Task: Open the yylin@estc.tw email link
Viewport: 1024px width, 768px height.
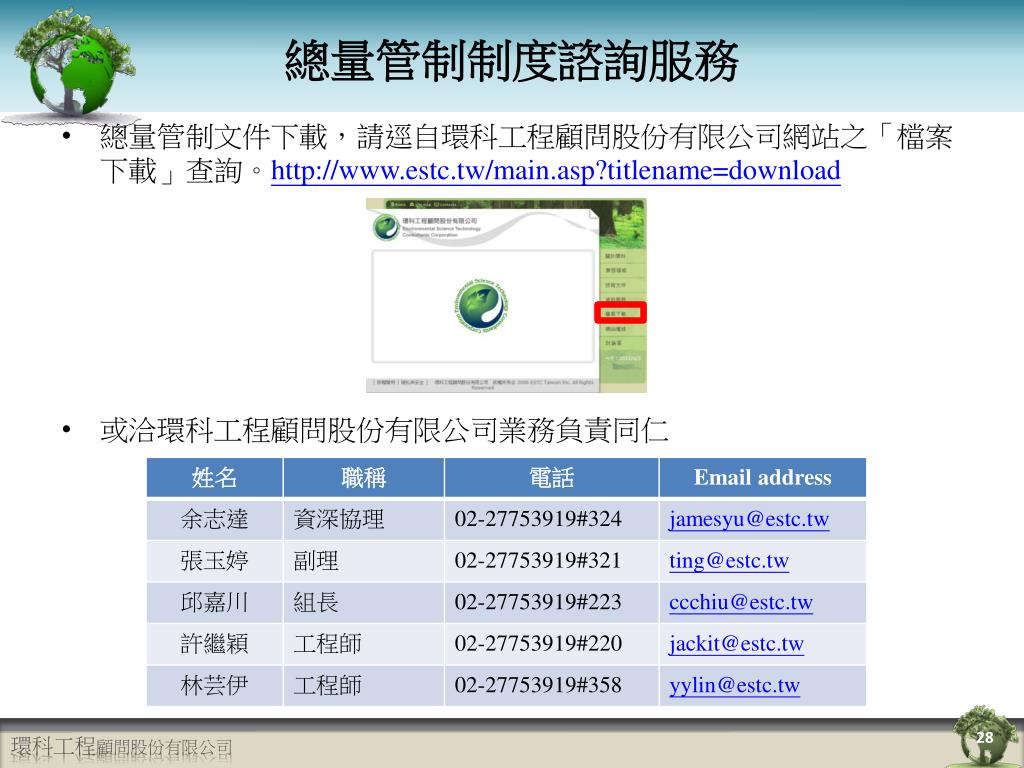Action: [734, 685]
